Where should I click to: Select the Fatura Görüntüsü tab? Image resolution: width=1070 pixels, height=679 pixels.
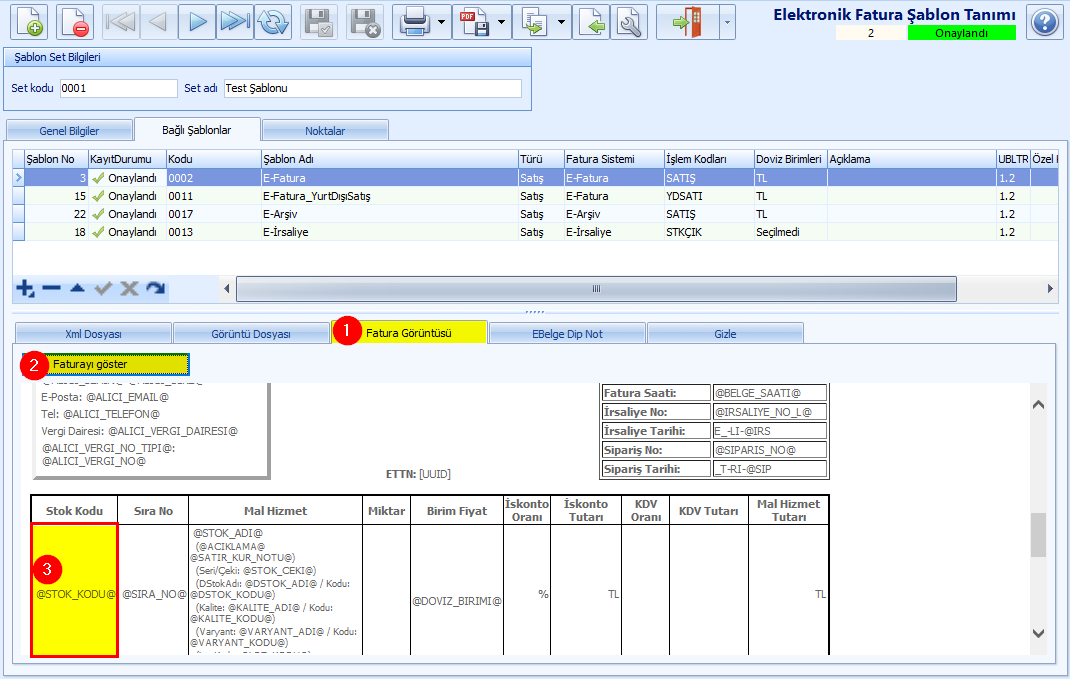409,332
